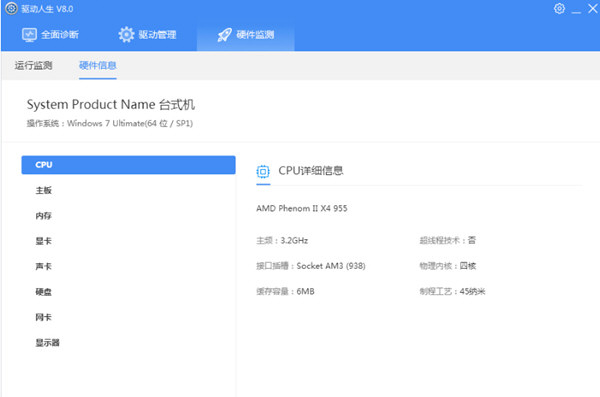Minimize the 驱动人生 window
Screen dimensions: 600x397
[576, 10]
